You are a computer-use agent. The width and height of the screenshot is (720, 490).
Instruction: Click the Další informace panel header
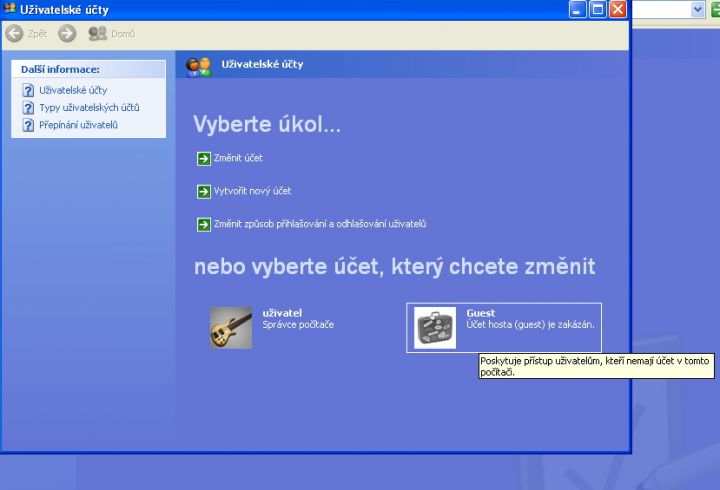pos(89,69)
